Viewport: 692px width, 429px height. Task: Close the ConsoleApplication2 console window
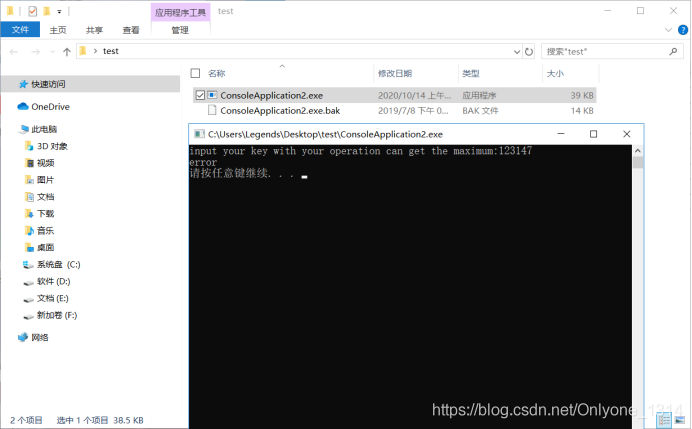point(626,134)
